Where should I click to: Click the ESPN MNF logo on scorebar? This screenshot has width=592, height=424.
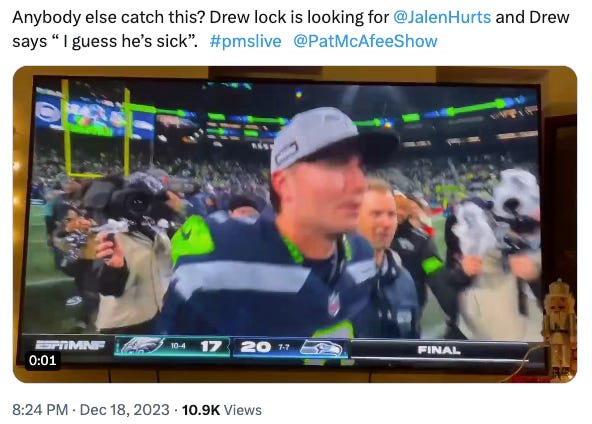70,345
